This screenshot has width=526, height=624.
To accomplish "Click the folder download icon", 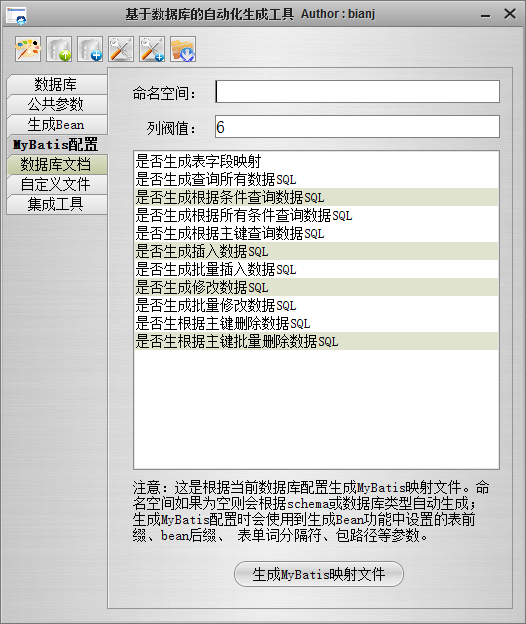I will [x=183, y=49].
